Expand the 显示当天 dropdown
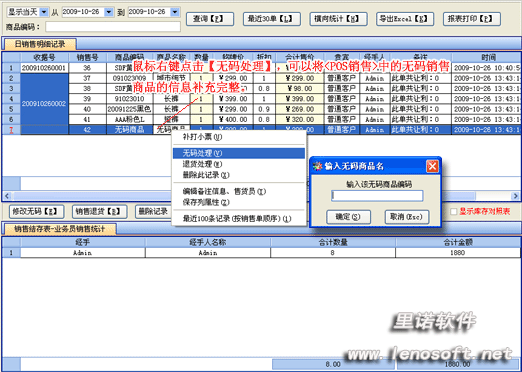Viewport: 522px width, 372px height. pos(44,12)
